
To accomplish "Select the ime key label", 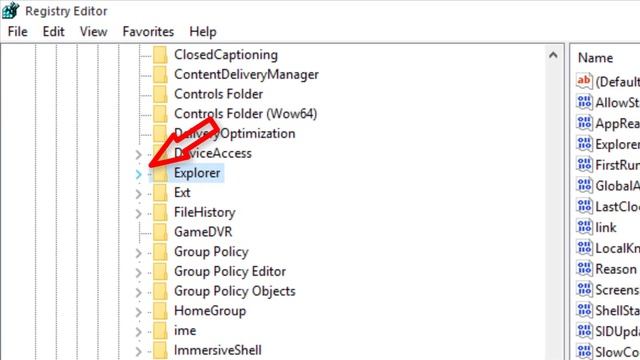I will [x=185, y=330].
